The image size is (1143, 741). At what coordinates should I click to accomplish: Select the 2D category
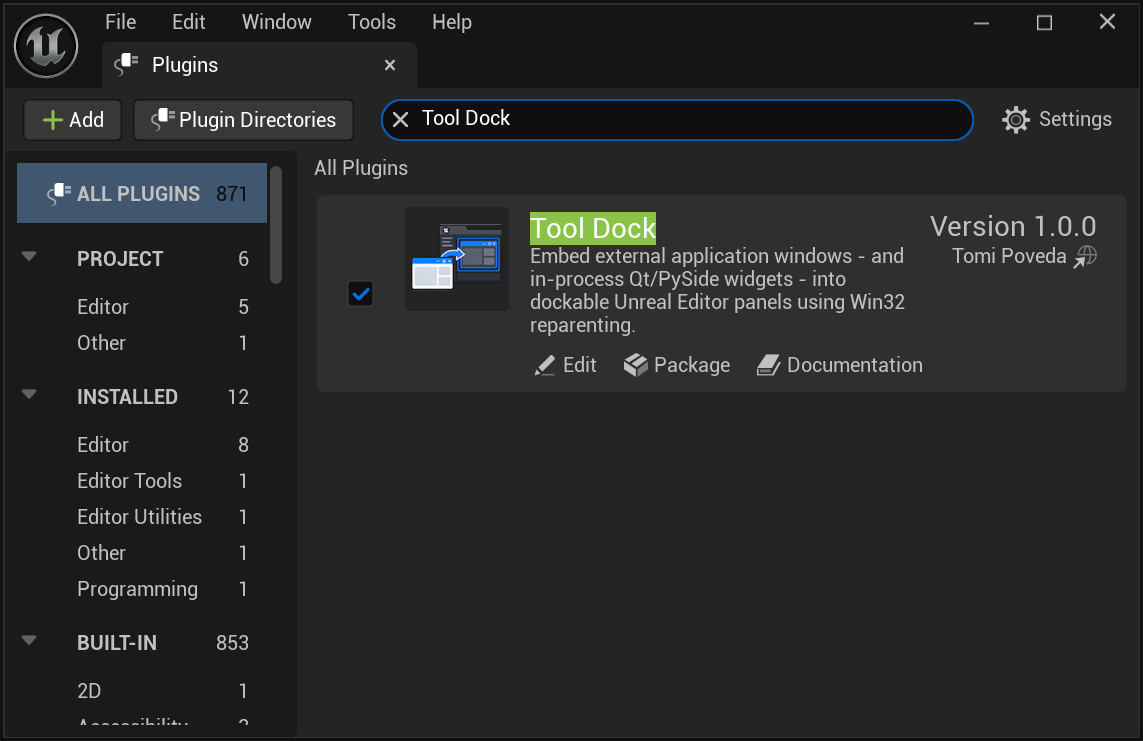click(x=89, y=691)
